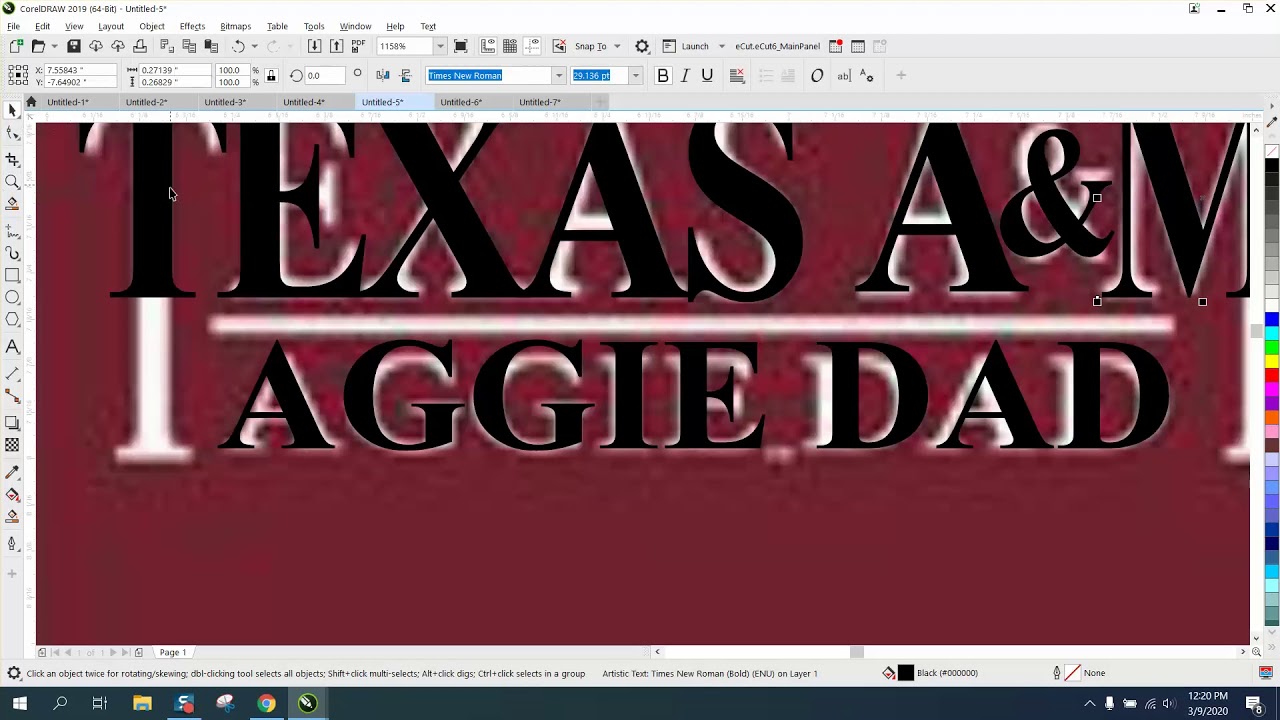
Task: Click the Save icon
Action: point(74,46)
